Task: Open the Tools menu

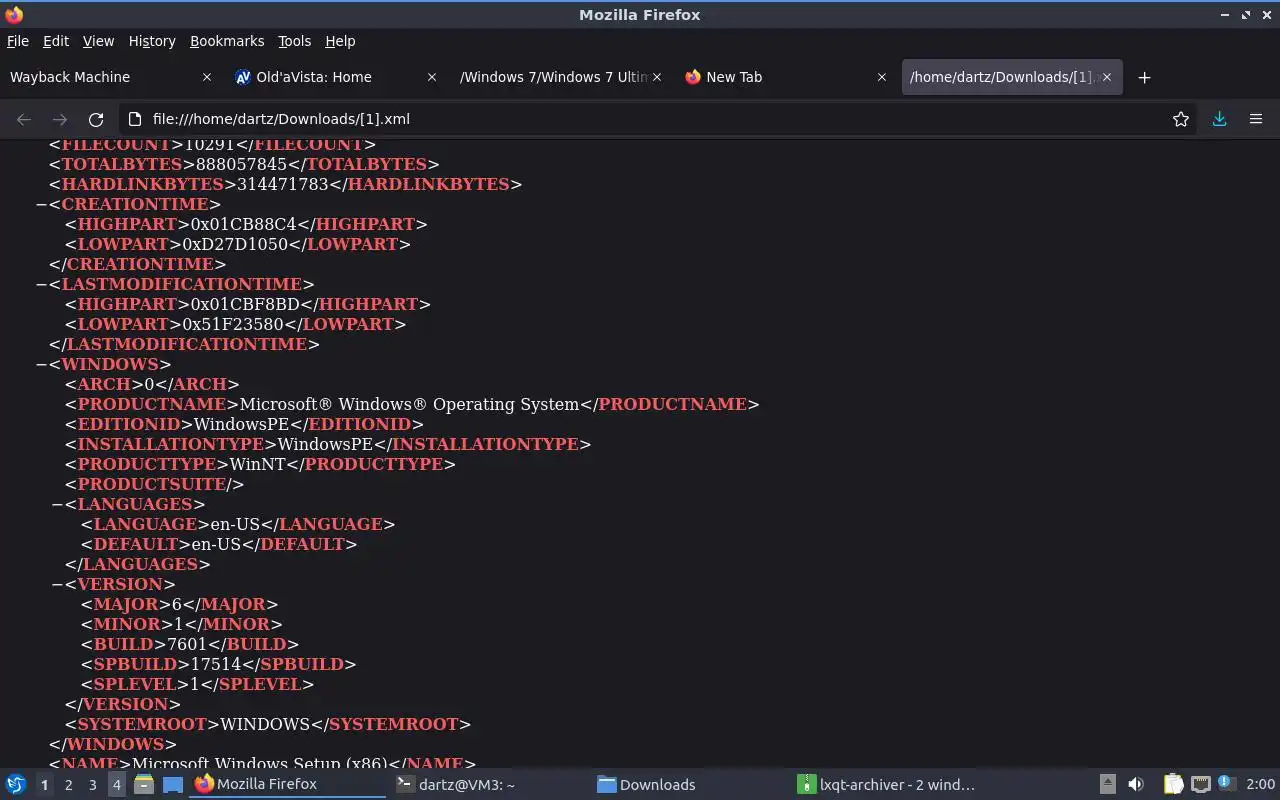Action: point(294,41)
